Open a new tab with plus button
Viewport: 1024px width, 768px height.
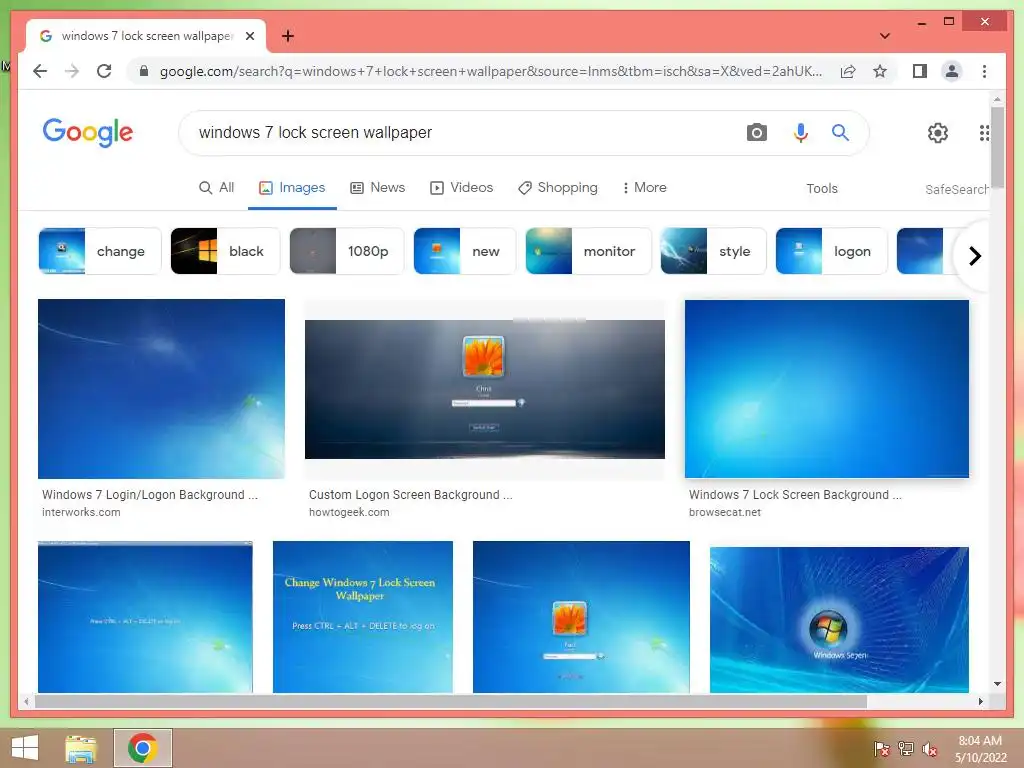click(287, 36)
